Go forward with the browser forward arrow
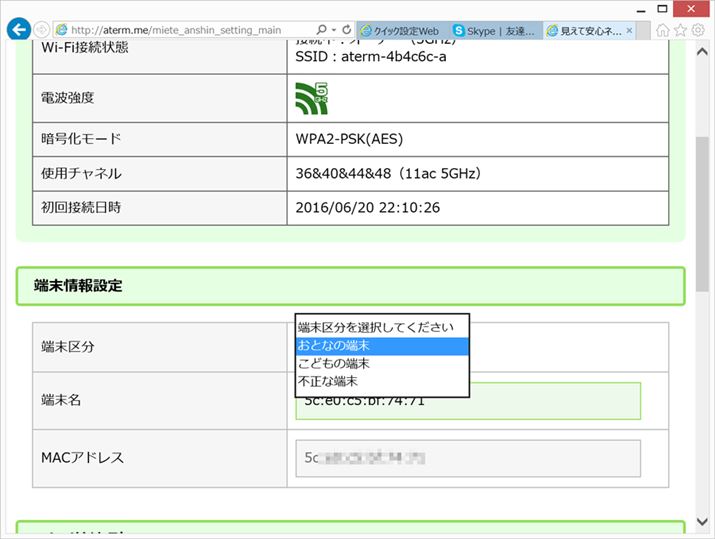This screenshot has height=539, width=715. [x=41, y=30]
